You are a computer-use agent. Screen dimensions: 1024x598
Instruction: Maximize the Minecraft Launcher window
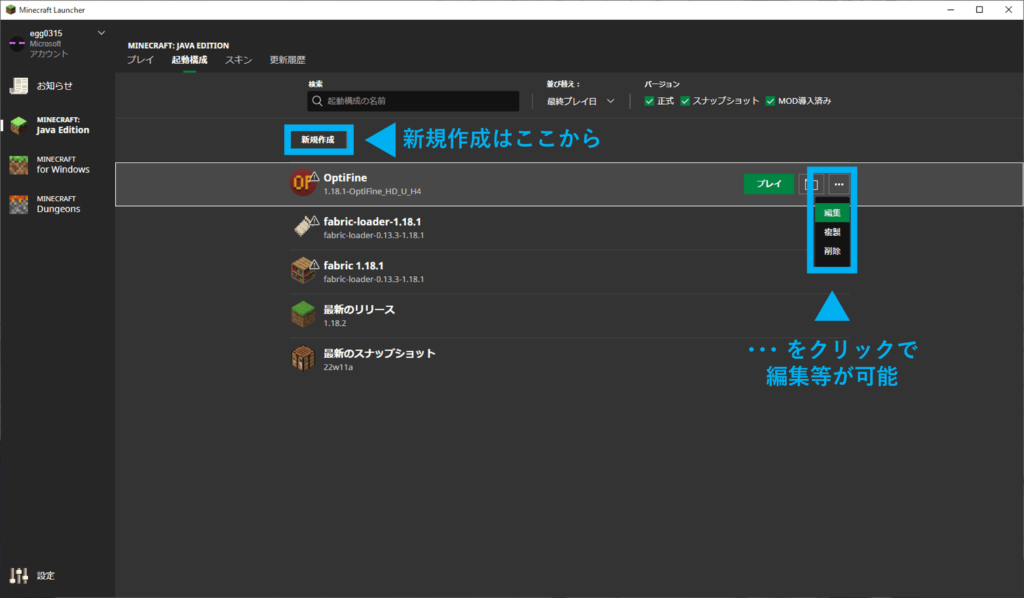[x=980, y=10]
